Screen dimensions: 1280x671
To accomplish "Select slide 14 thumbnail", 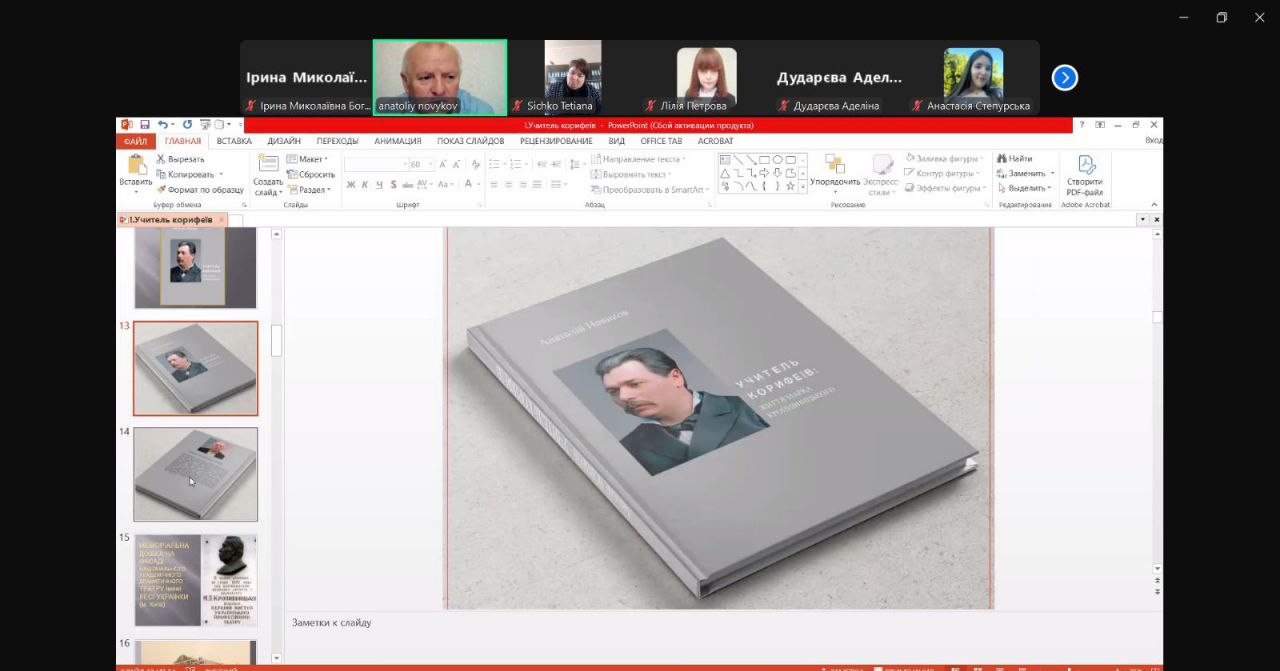I will tap(195, 474).
